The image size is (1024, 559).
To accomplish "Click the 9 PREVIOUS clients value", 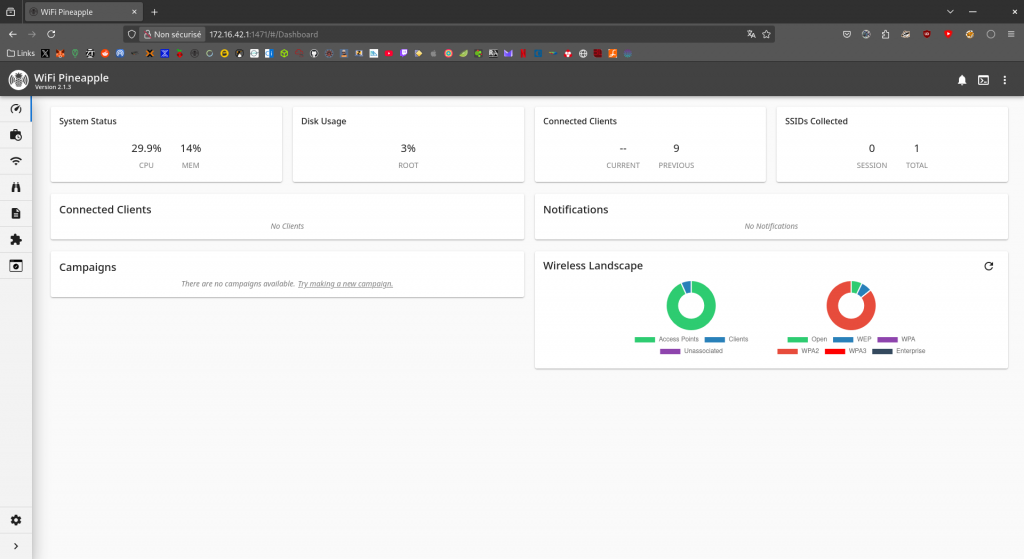I will pyautogui.click(x=676, y=149).
